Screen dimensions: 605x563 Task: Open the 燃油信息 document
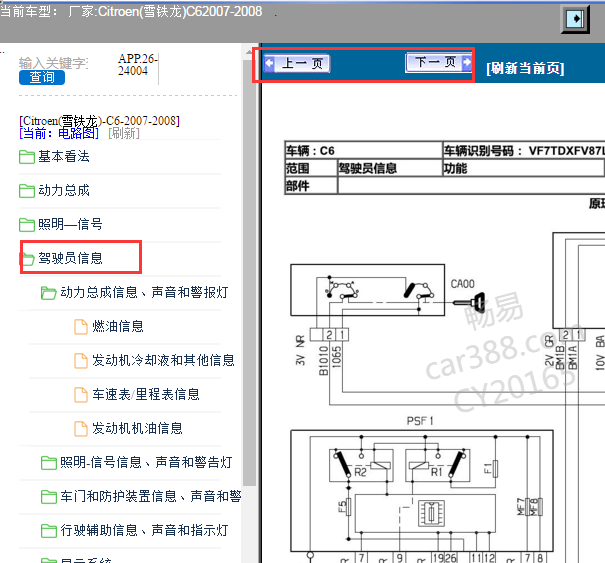click(x=118, y=326)
